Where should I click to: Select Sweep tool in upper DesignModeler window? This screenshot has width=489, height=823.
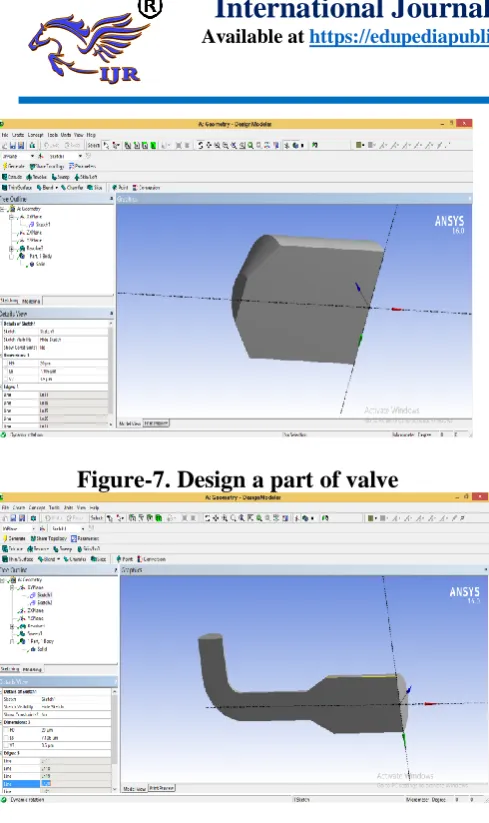tap(61, 177)
